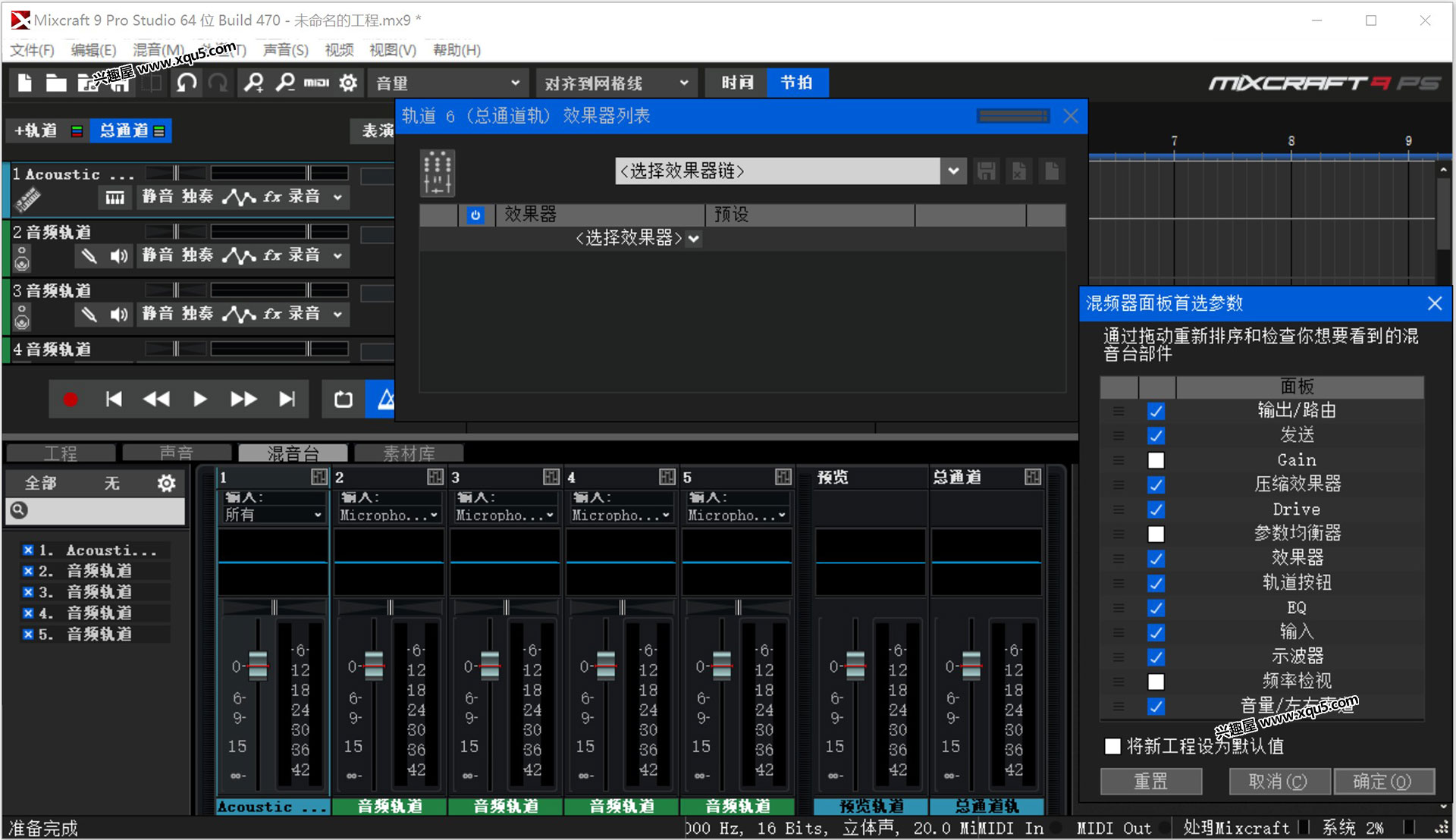The width and height of the screenshot is (1456, 840).
Task: Uncheck 输出/路由 panel checkbox
Action: tap(1156, 411)
